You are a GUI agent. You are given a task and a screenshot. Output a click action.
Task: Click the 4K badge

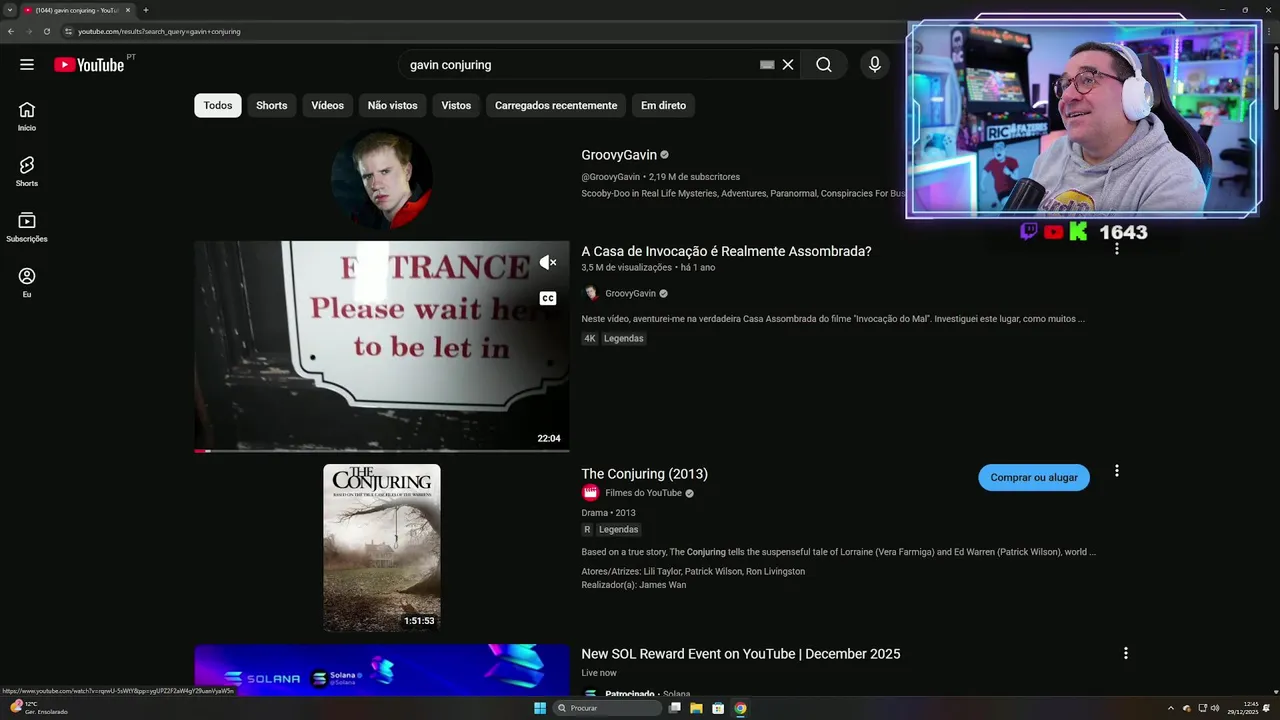pyautogui.click(x=590, y=338)
